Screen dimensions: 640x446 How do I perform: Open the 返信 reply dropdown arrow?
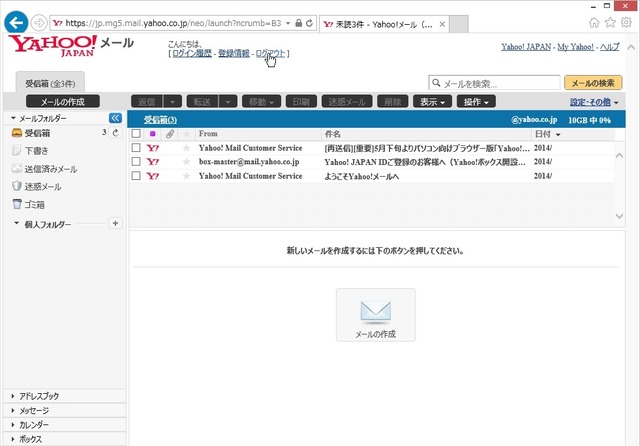173,102
